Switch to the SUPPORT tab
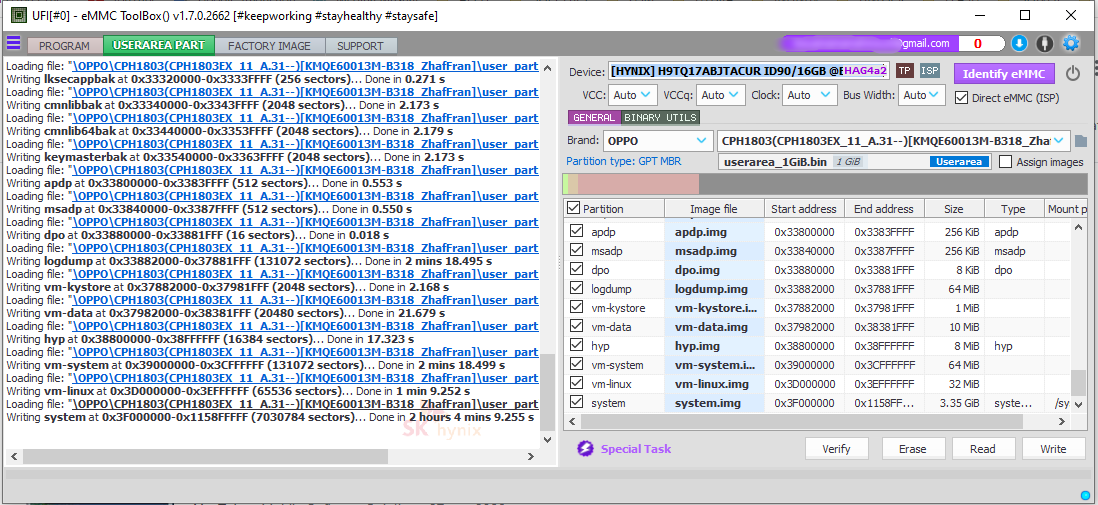Screen dimensions: 1098x505 [361, 46]
